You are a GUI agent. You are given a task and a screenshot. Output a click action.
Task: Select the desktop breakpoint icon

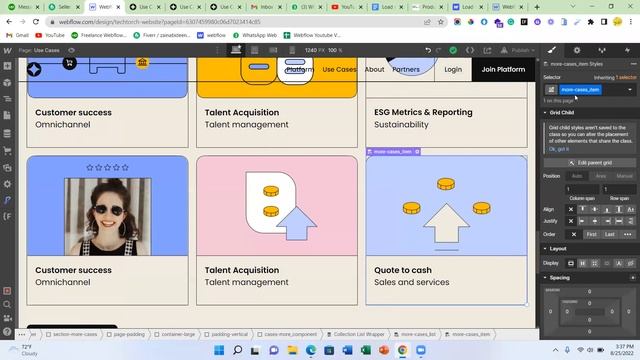point(236,50)
